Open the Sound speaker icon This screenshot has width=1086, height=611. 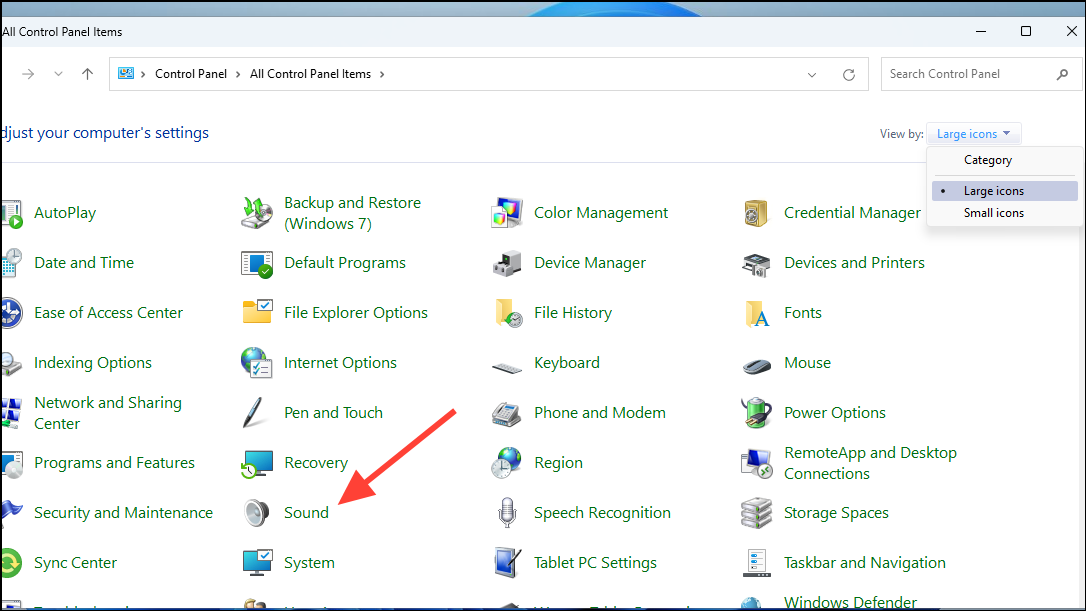256,513
